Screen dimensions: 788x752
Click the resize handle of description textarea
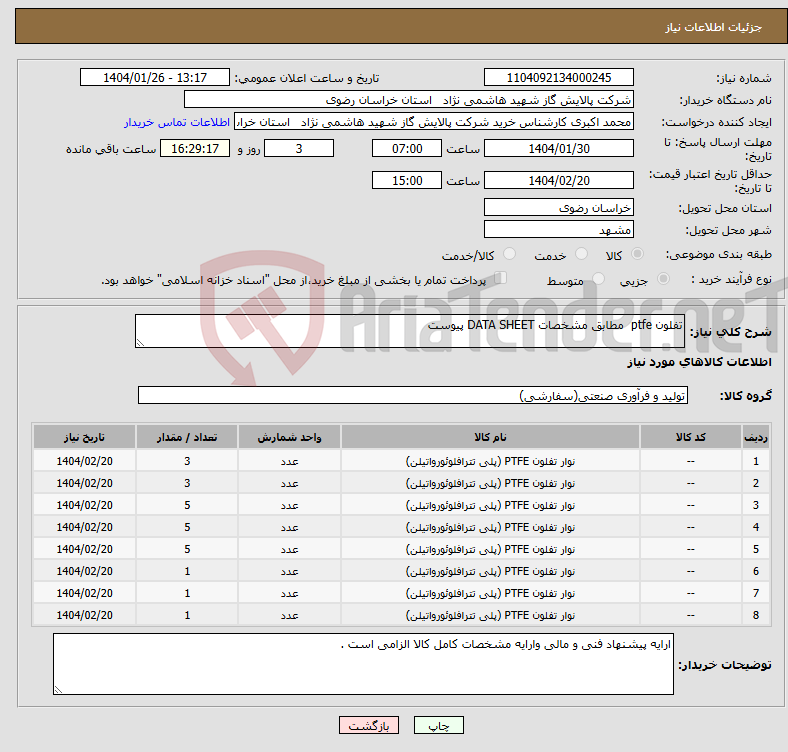(140, 342)
